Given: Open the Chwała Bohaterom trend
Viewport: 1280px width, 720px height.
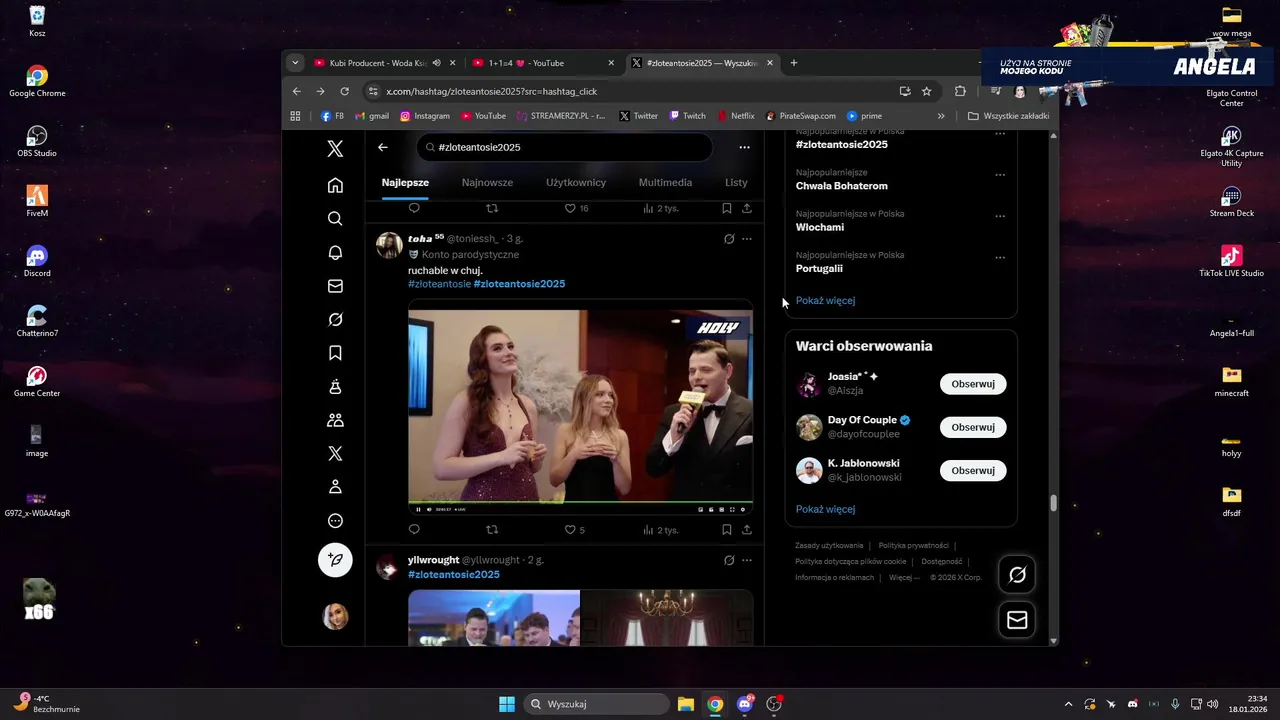Looking at the screenshot, I should coord(841,186).
